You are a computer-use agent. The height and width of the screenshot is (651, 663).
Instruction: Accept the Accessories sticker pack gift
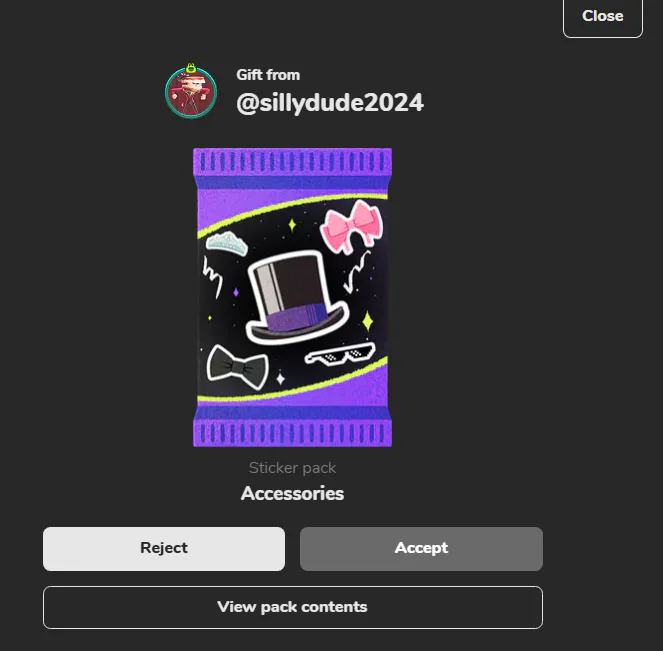point(421,548)
